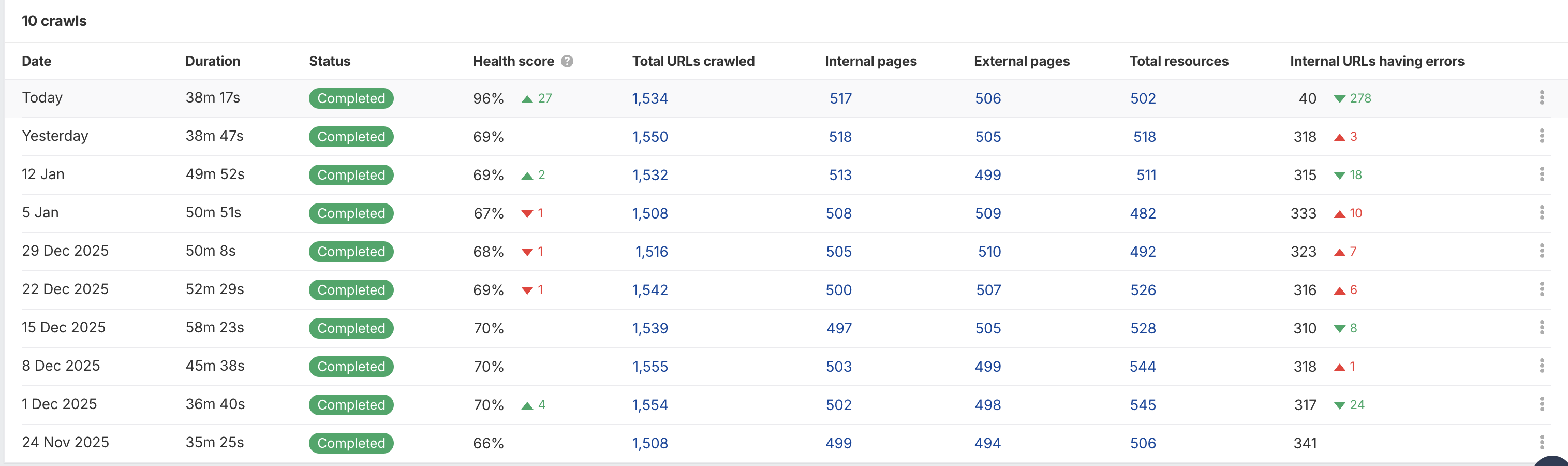Click the Duration column header
Image resolution: width=1568 pixels, height=466 pixels.
(213, 61)
